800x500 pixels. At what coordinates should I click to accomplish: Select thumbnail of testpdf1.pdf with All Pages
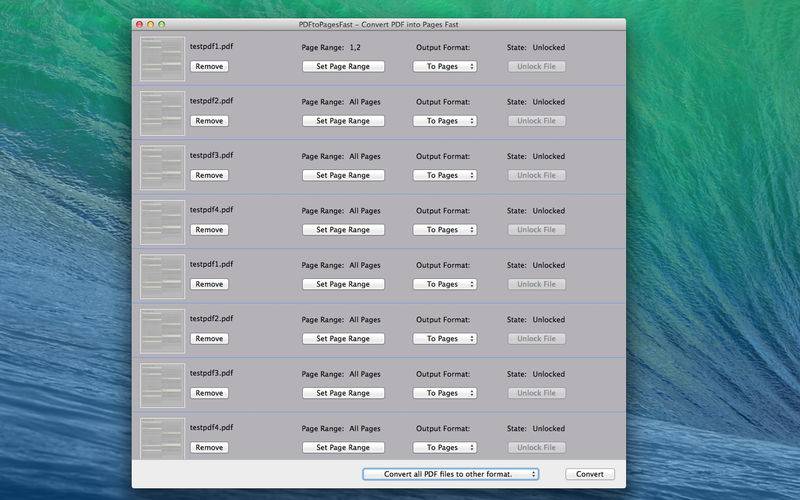click(x=162, y=277)
